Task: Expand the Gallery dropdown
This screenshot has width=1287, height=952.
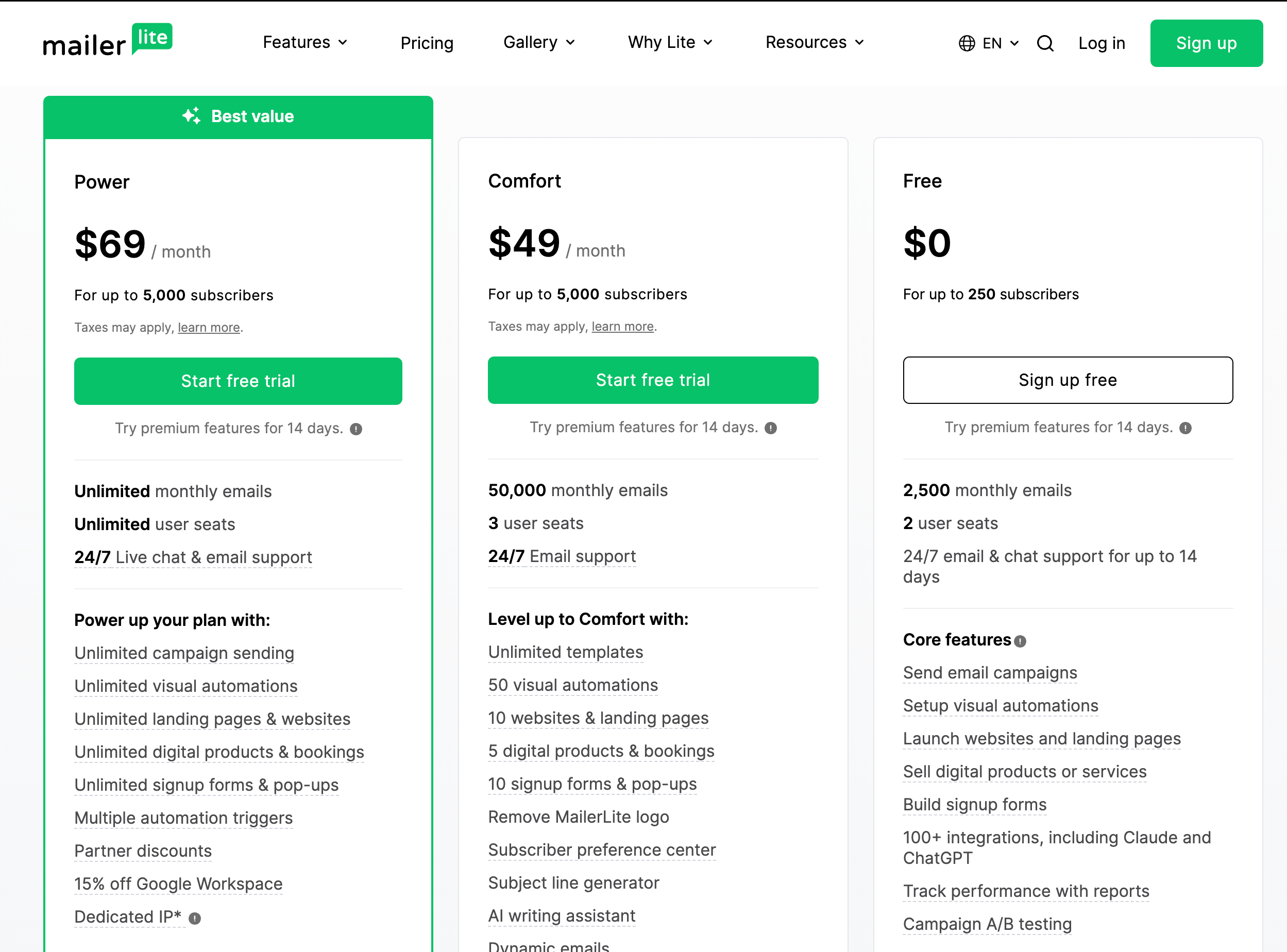Action: point(539,43)
